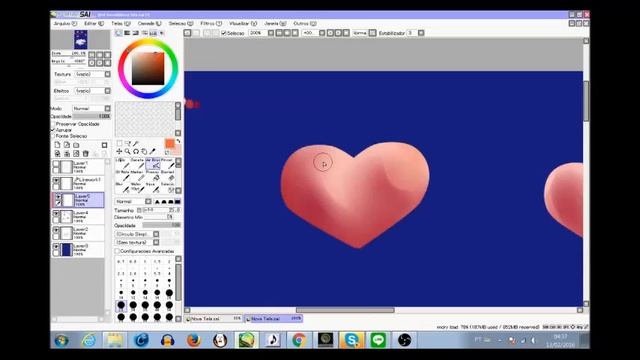The image size is (640, 360).
Task: Pick the rotate view tool
Action: click(136, 151)
